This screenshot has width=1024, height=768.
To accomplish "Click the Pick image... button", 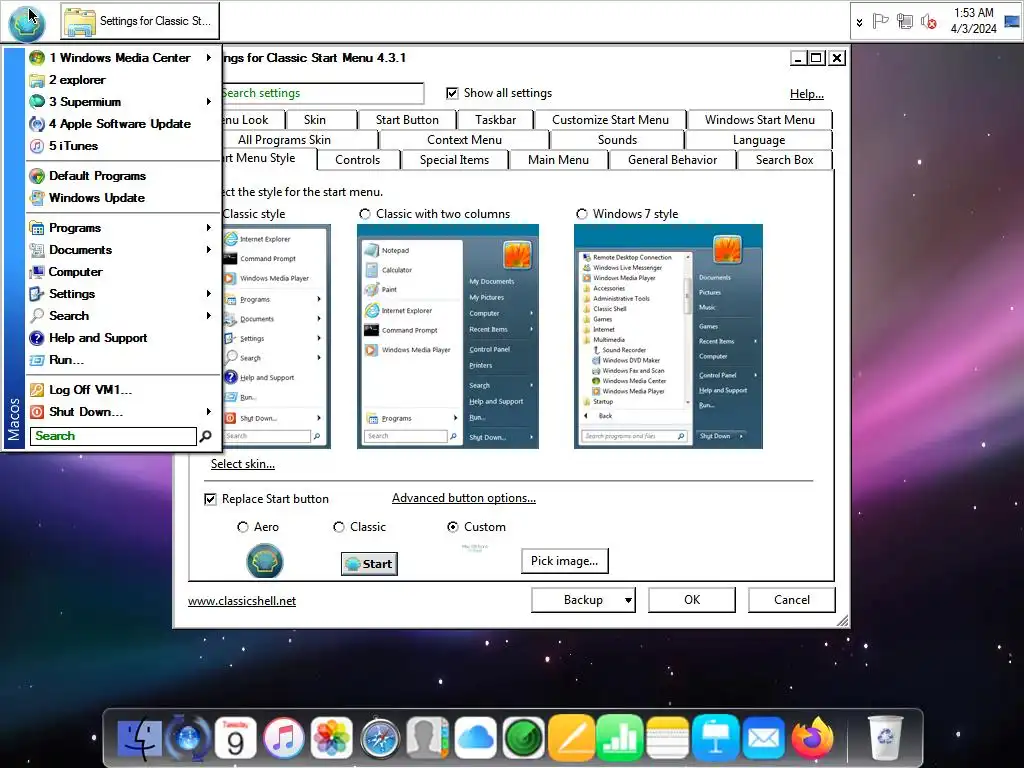I will click(x=564, y=561).
